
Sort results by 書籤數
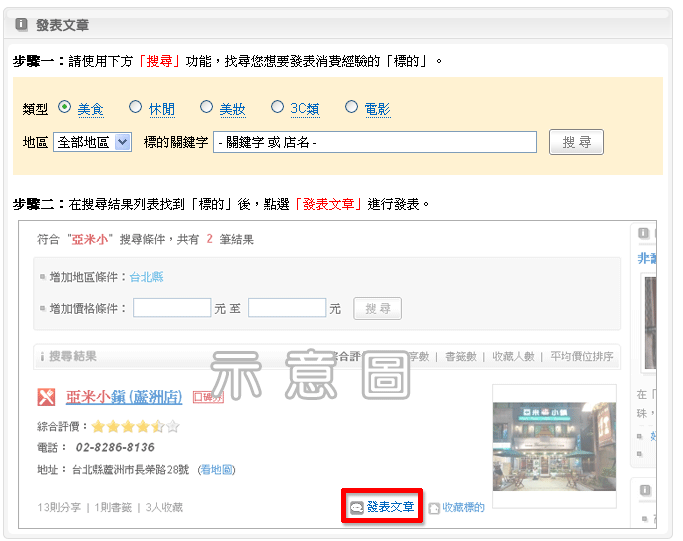point(461,357)
